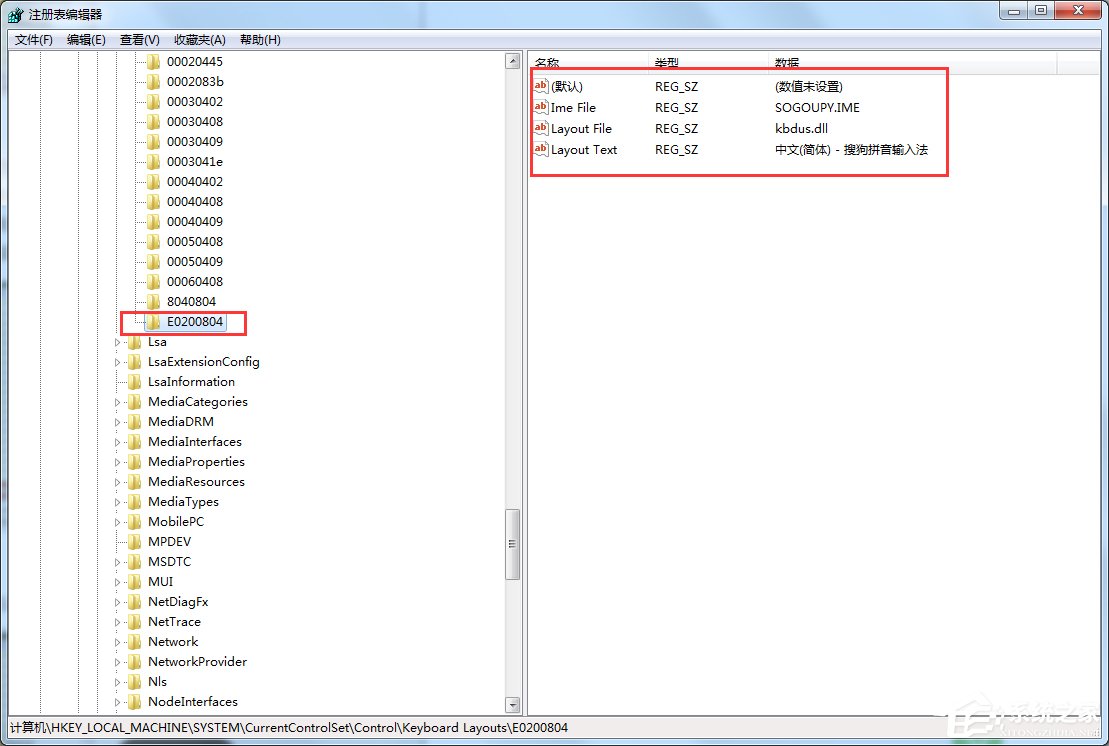
Task: Expand the MediaTypes registry key
Action: click(x=117, y=501)
